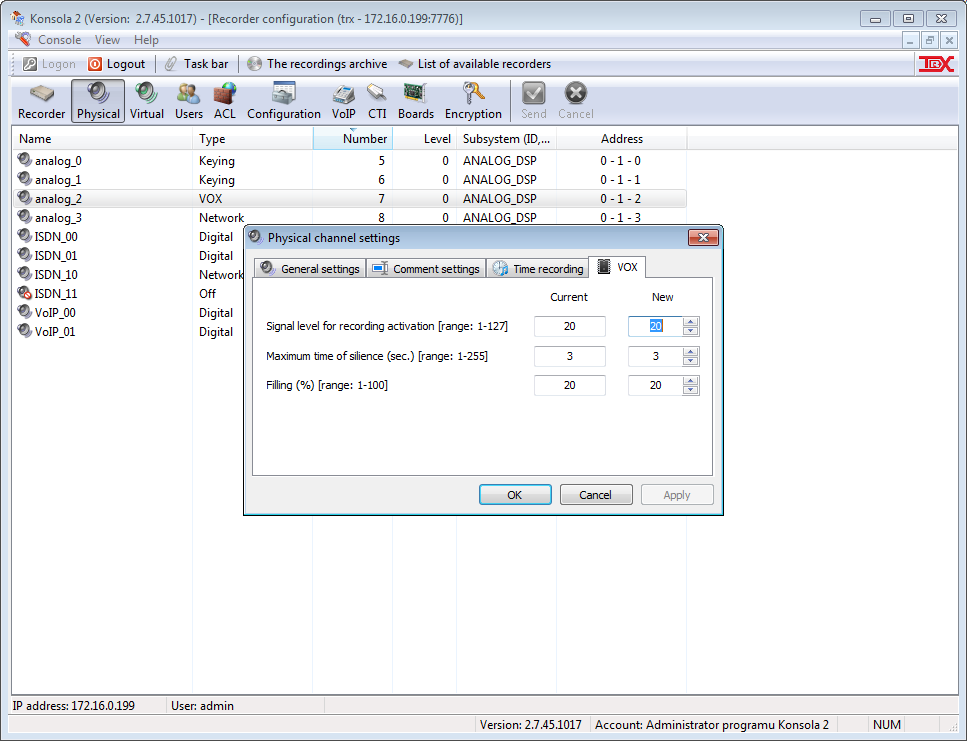Image resolution: width=967 pixels, height=741 pixels.
Task: Open the Encryption settings
Action: tap(473, 101)
